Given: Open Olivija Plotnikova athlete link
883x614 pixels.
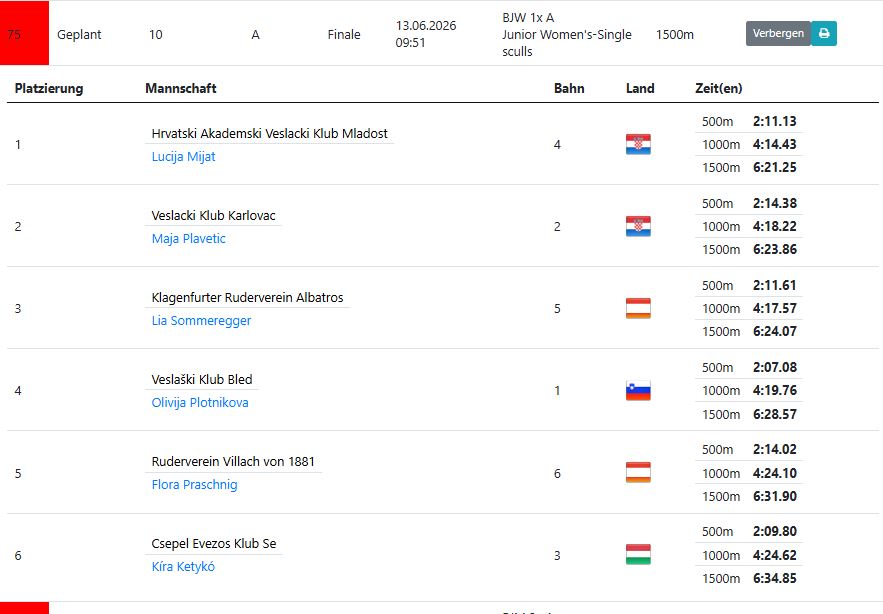Looking at the screenshot, I should click(200, 403).
